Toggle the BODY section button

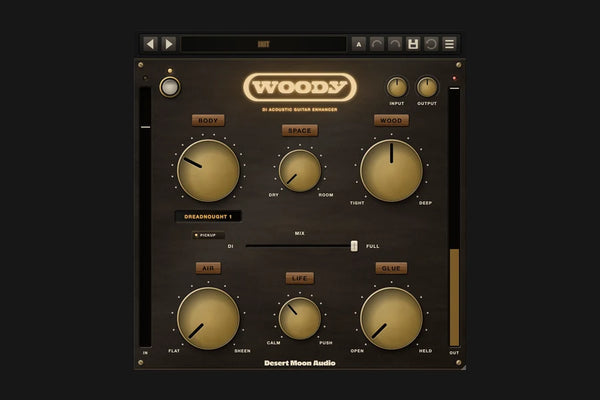pyautogui.click(x=208, y=121)
